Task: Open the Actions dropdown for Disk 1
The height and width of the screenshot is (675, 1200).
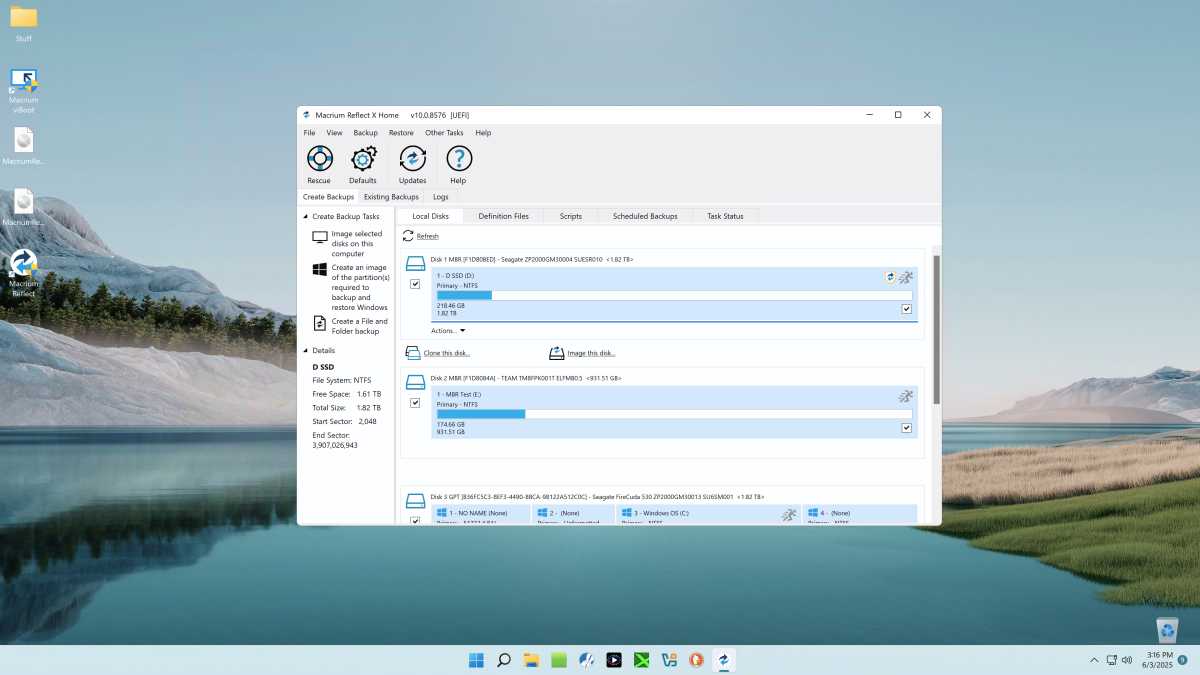Action: [448, 330]
